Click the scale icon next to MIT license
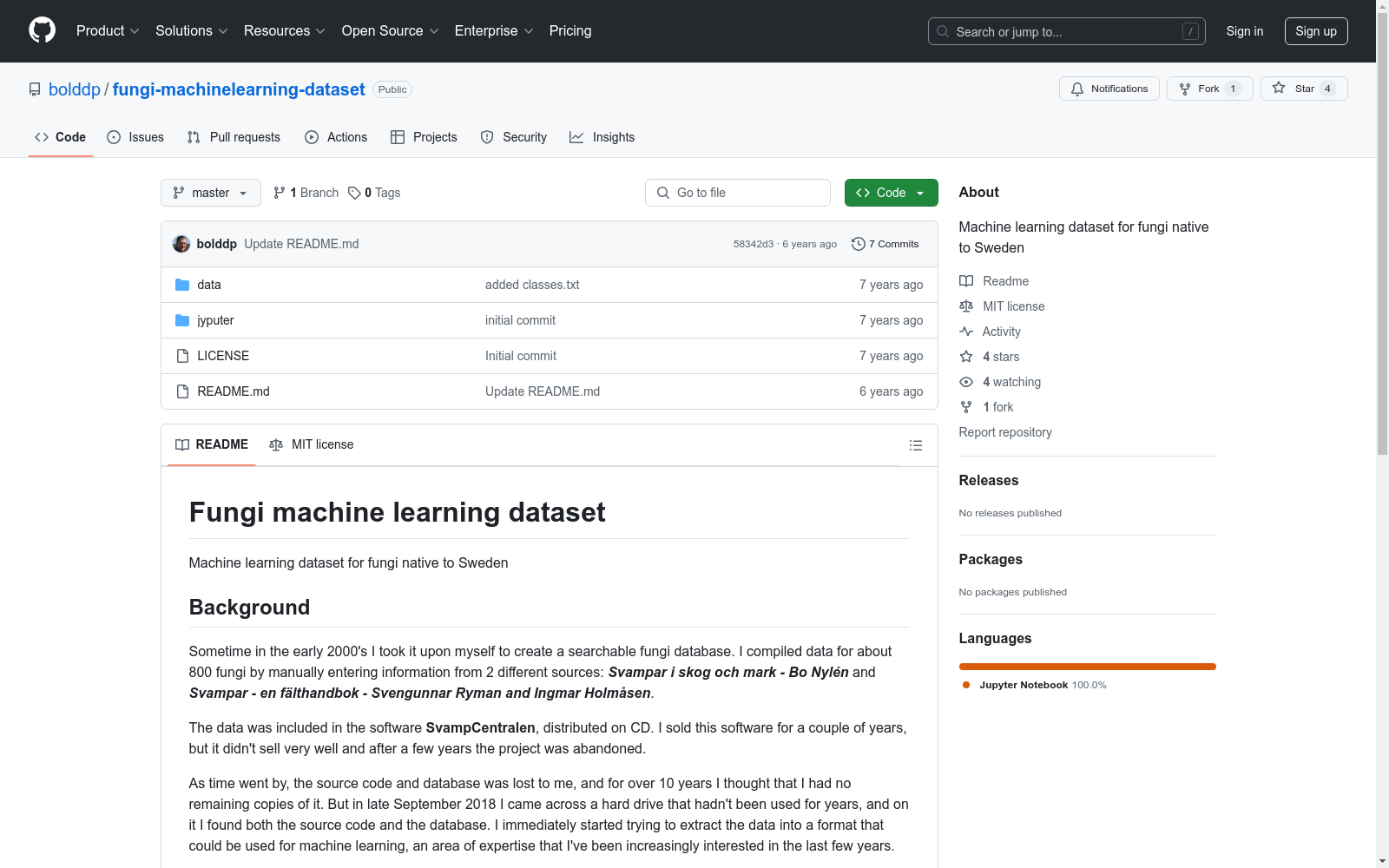Image resolution: width=1389 pixels, height=868 pixels. pyautogui.click(x=966, y=306)
